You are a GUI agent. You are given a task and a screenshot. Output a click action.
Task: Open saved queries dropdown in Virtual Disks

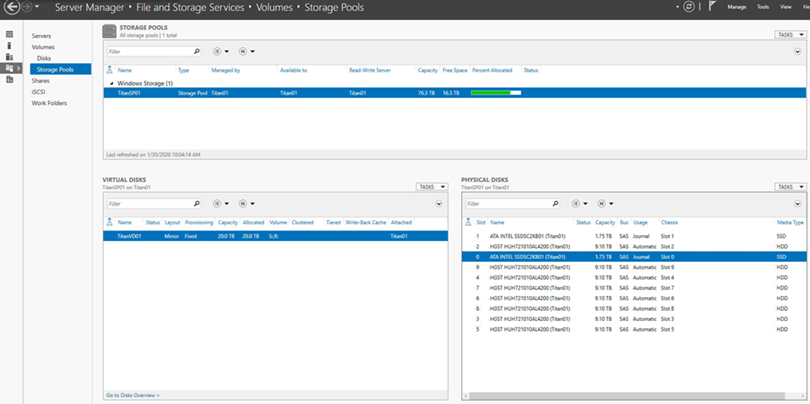(x=247, y=204)
